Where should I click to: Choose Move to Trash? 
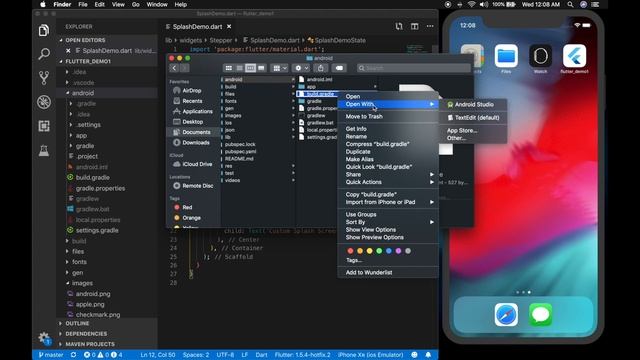[364, 116]
